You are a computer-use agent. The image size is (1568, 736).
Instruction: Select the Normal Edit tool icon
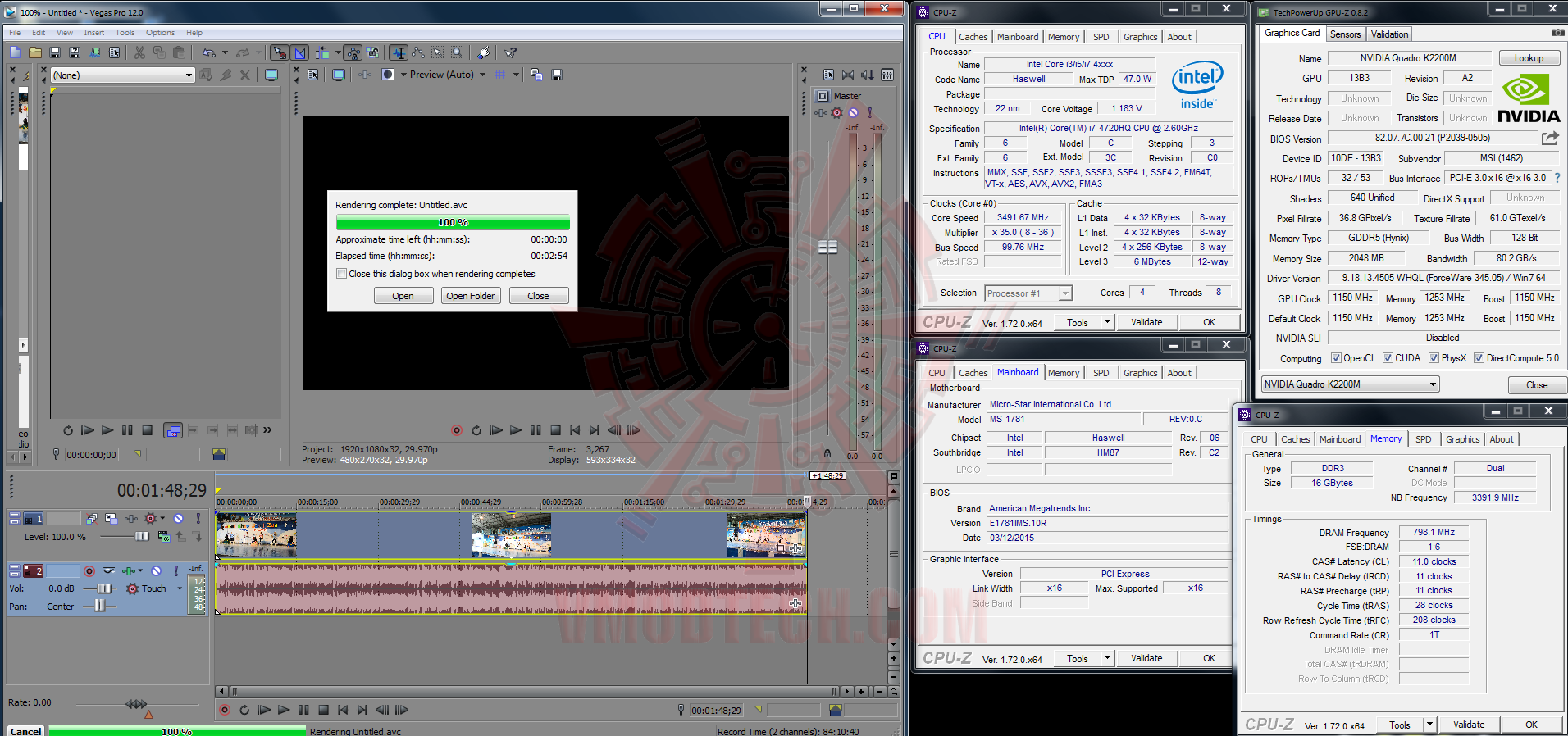399,52
